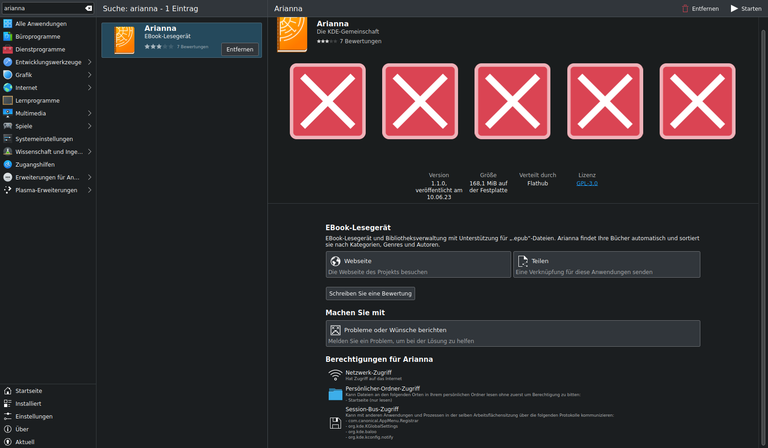Click Schreiben Sie eine Bewertung button
The image size is (768, 448).
click(x=370, y=294)
